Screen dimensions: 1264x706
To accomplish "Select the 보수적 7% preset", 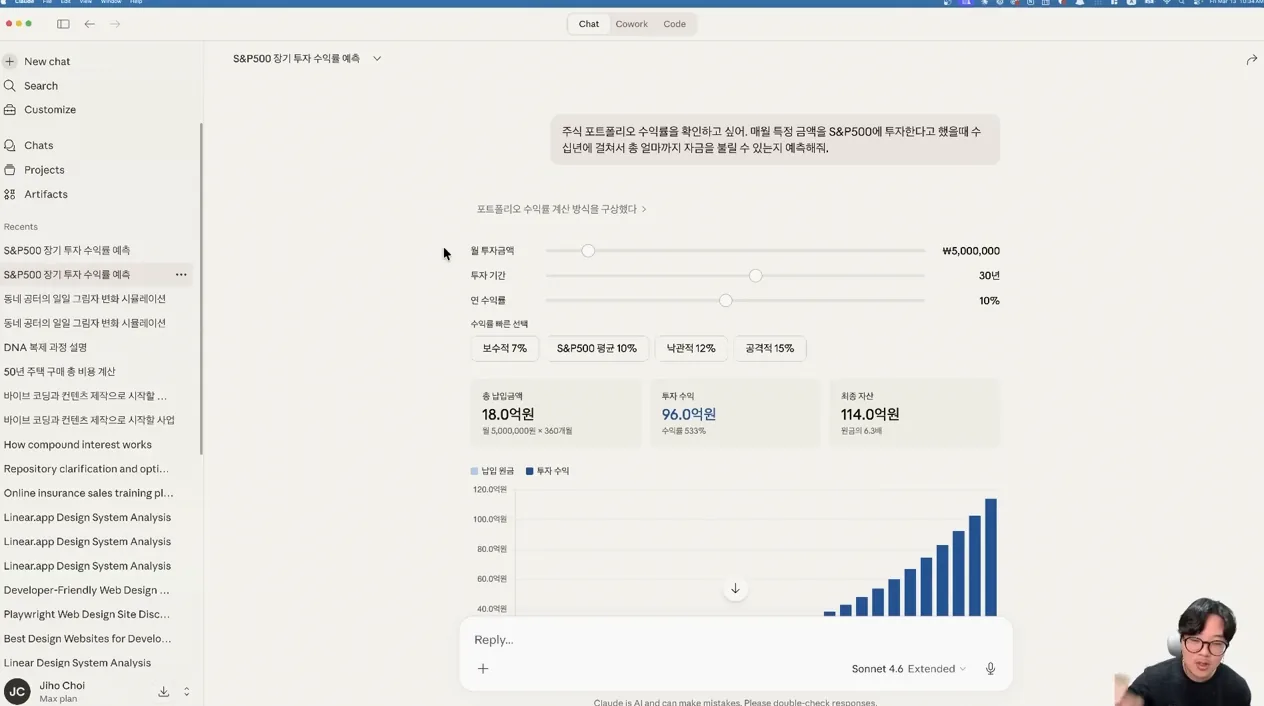I will pos(505,348).
